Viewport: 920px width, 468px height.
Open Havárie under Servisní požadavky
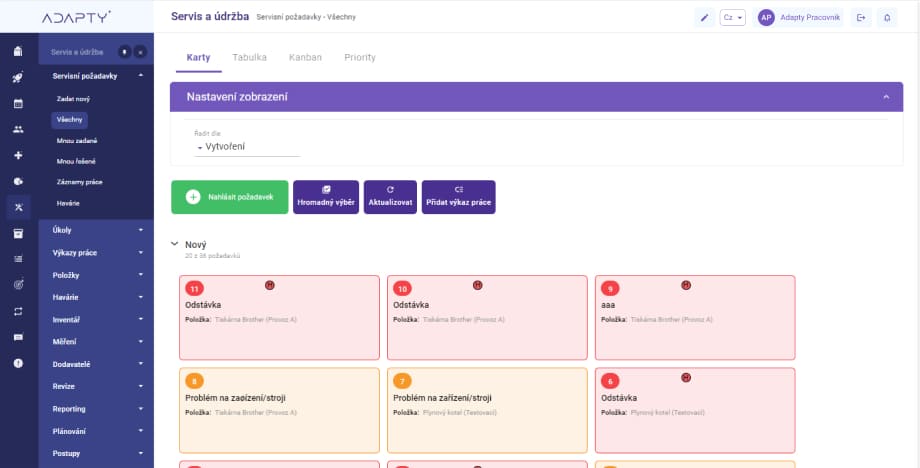point(68,204)
